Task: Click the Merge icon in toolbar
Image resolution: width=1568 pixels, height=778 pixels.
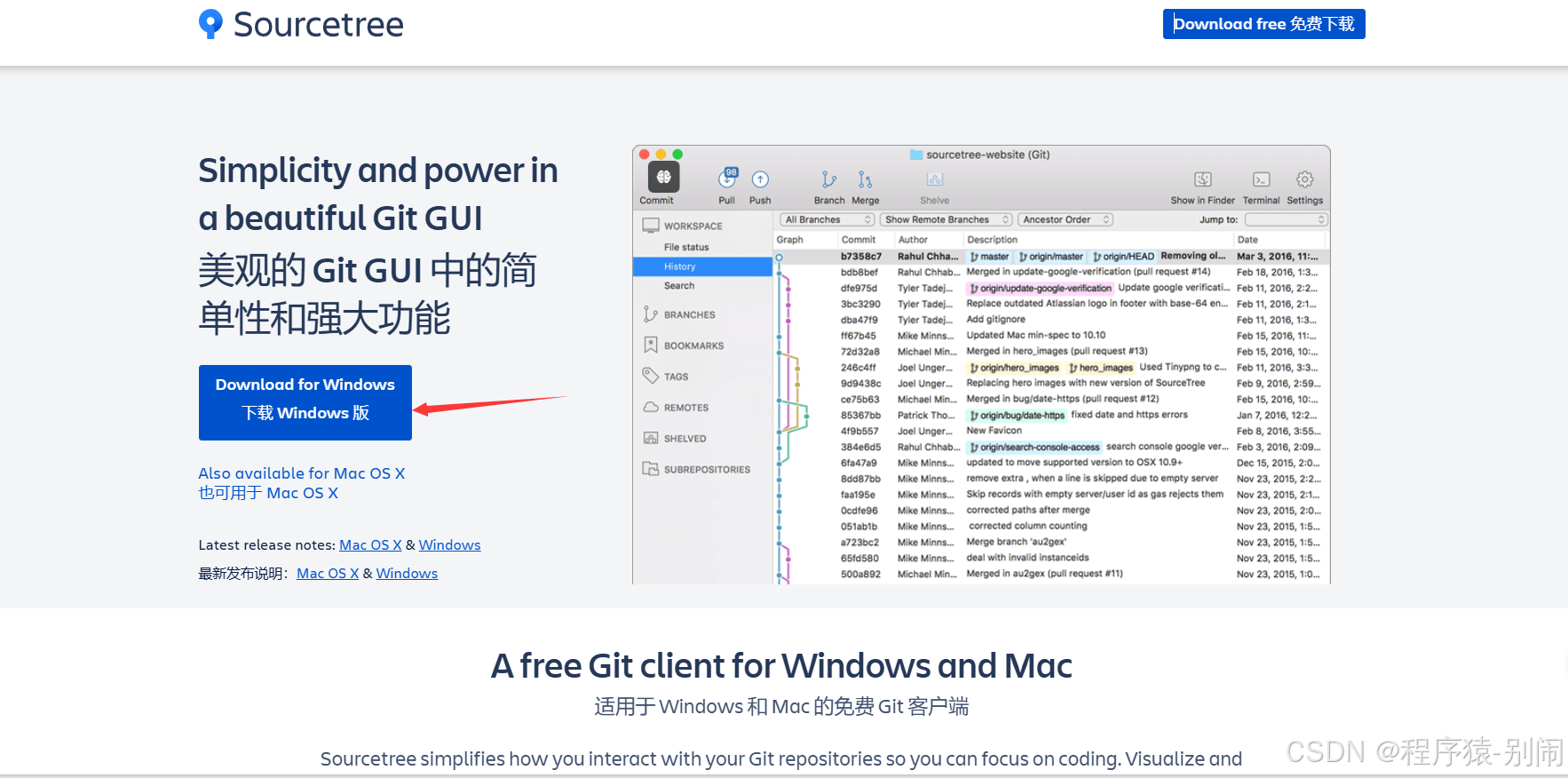Action: 865,179
